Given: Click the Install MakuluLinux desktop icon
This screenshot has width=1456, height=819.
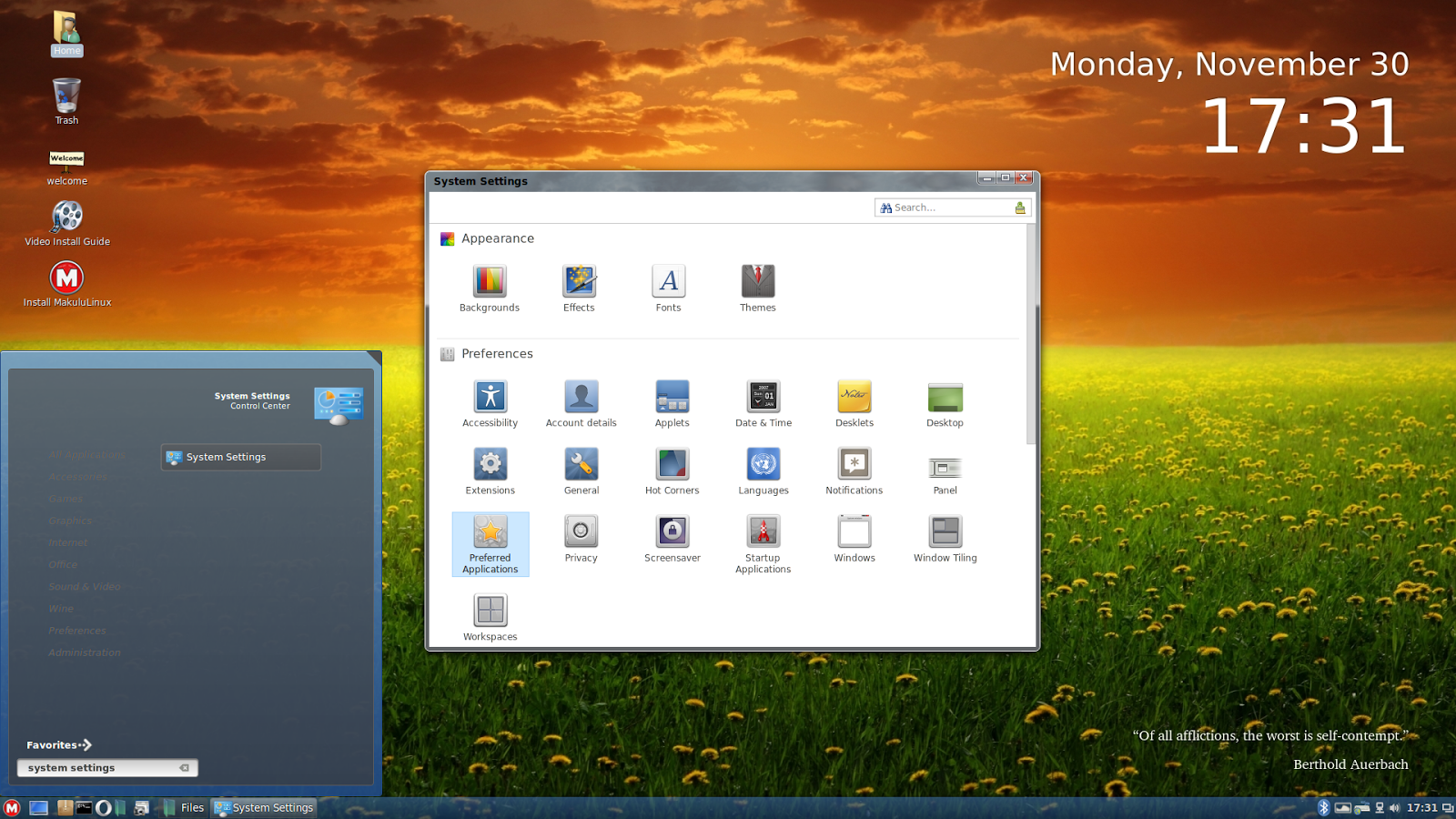Looking at the screenshot, I should pos(66,284).
